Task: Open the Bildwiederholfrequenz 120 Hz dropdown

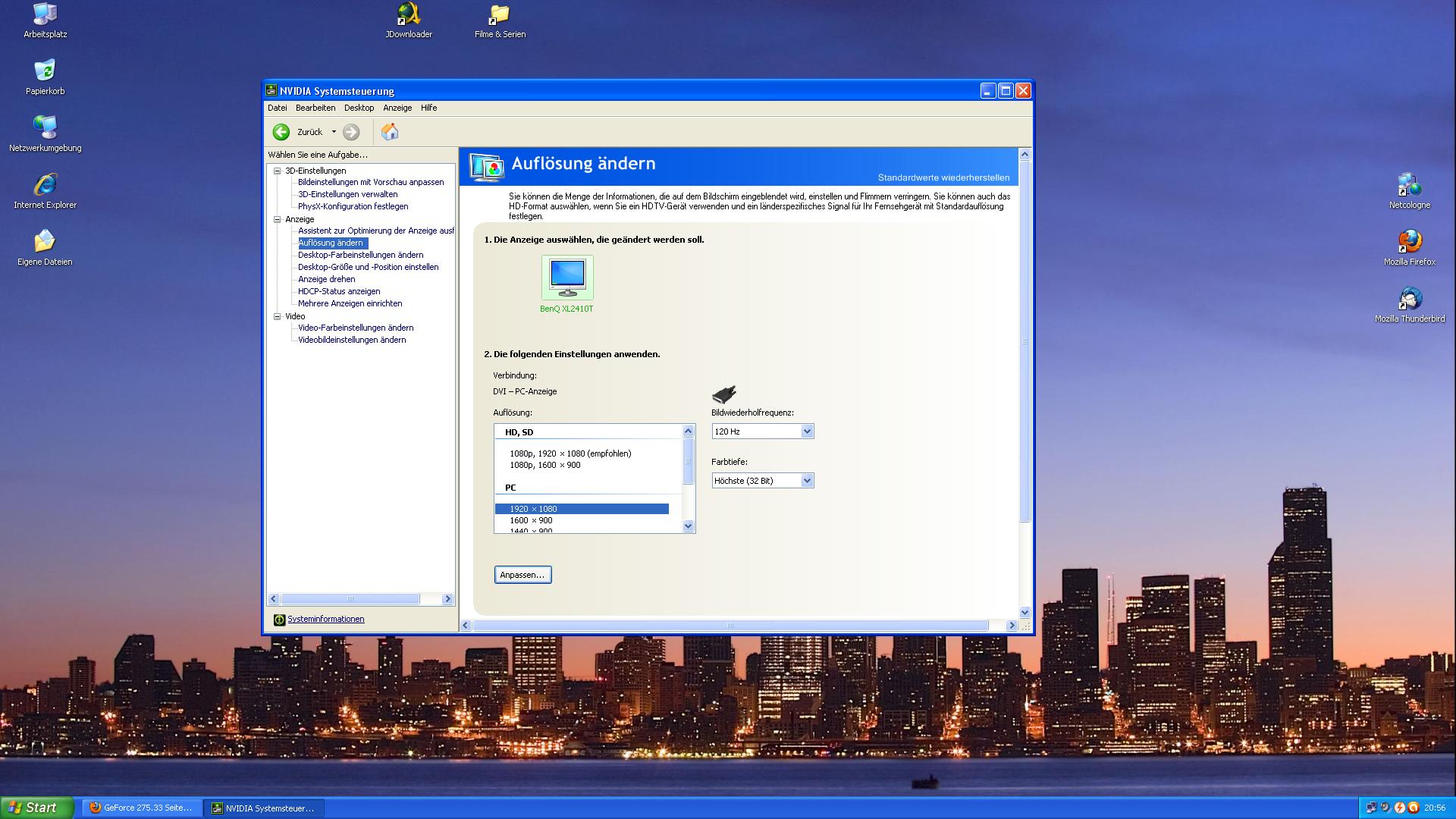Action: tap(807, 431)
